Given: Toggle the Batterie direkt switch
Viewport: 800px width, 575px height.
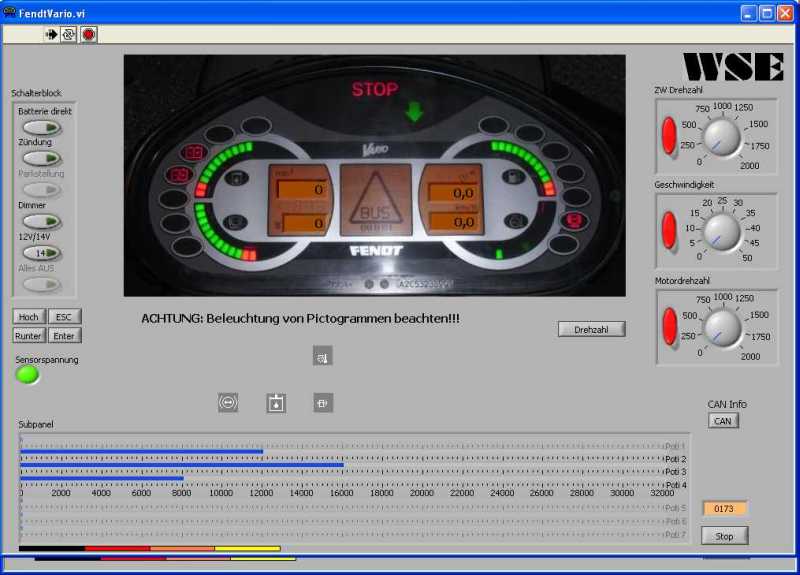Looking at the screenshot, I should tap(42, 127).
